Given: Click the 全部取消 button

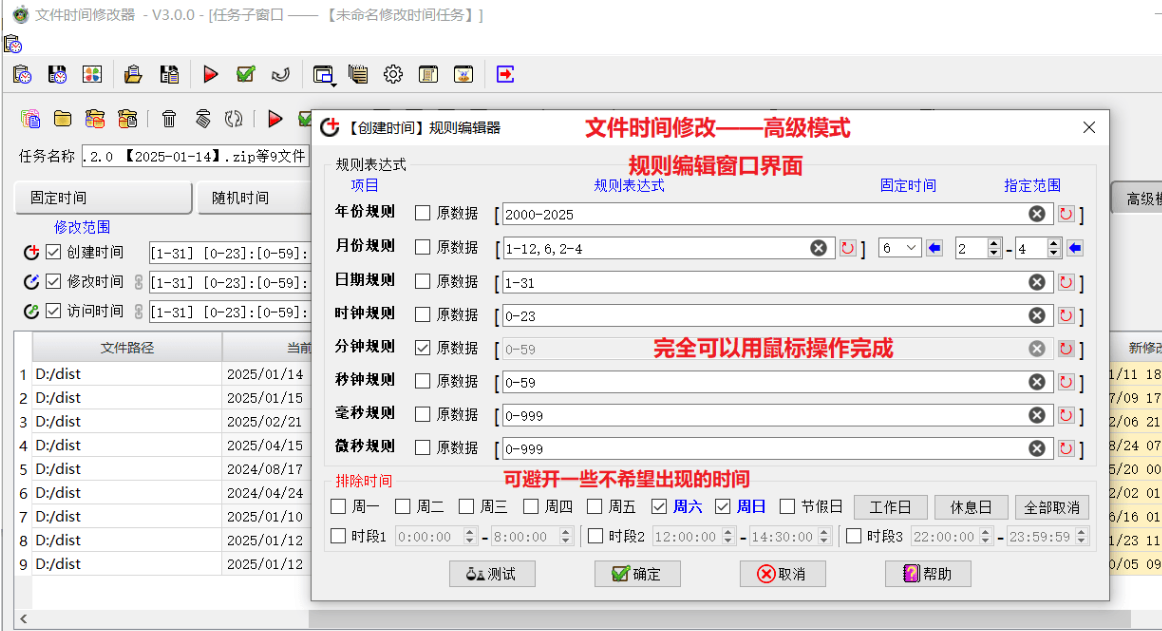Looking at the screenshot, I should point(1052,507).
